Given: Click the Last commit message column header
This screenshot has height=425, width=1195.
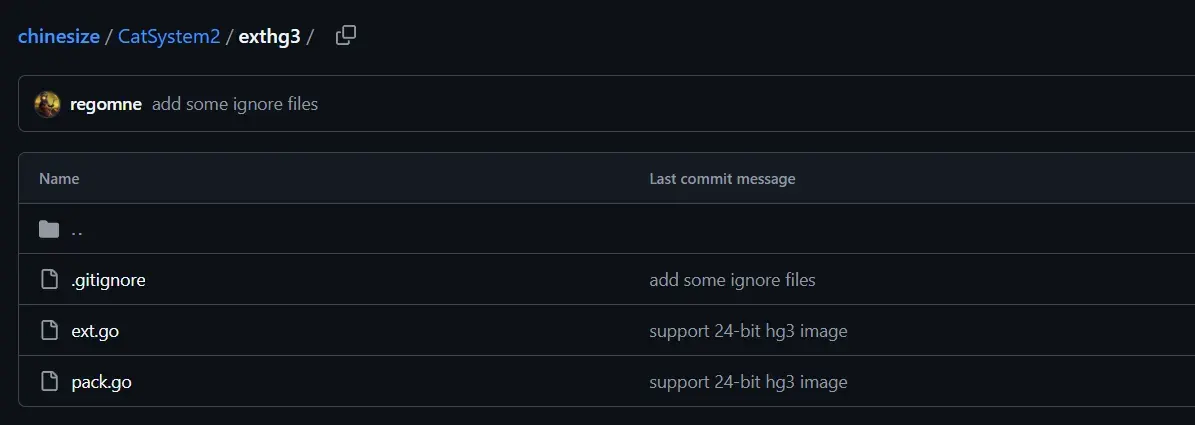Looking at the screenshot, I should pyautogui.click(x=722, y=179).
